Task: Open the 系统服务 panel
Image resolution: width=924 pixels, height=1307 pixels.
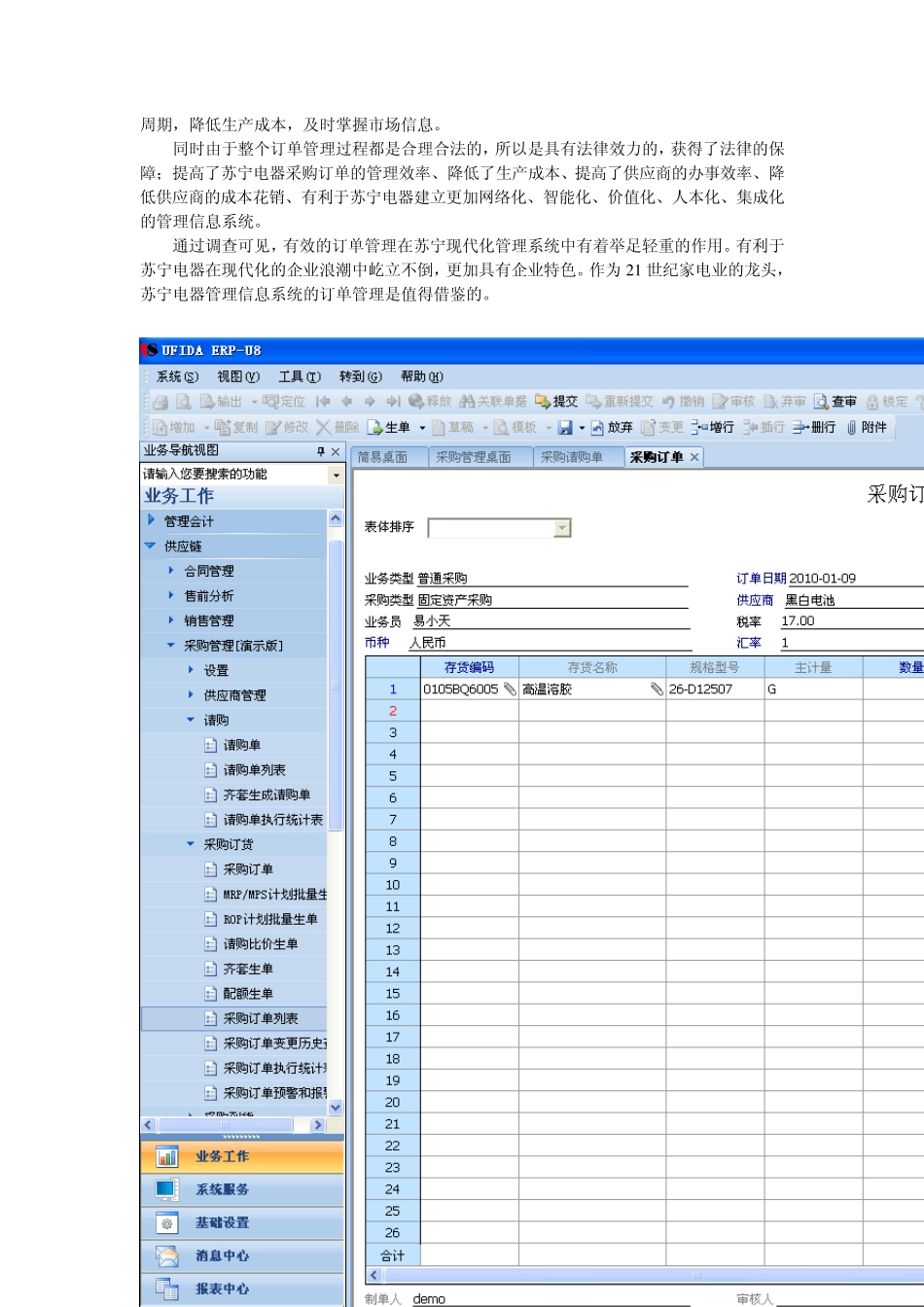Action: click(x=242, y=1189)
